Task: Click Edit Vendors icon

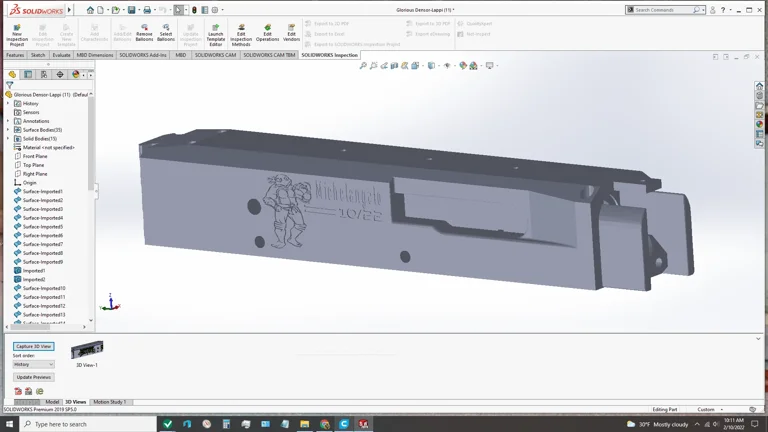Action: pos(291,34)
